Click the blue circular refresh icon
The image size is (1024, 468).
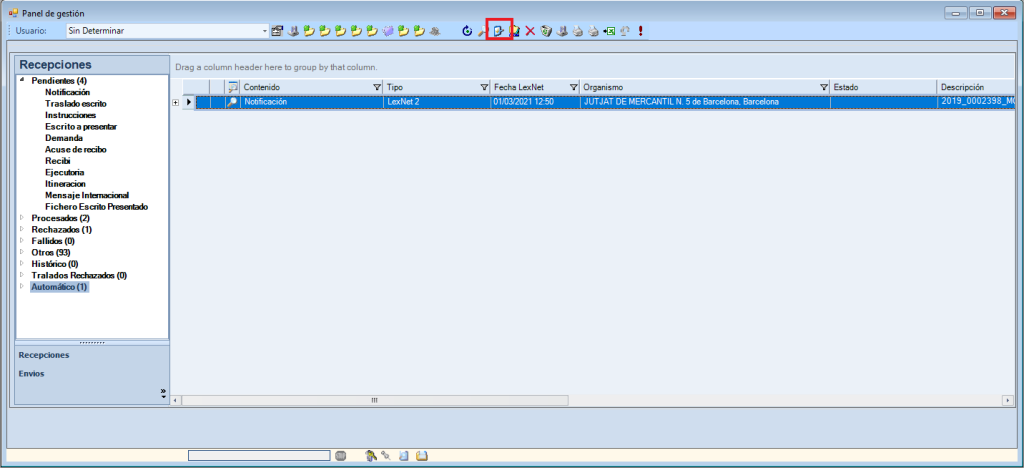(x=466, y=31)
